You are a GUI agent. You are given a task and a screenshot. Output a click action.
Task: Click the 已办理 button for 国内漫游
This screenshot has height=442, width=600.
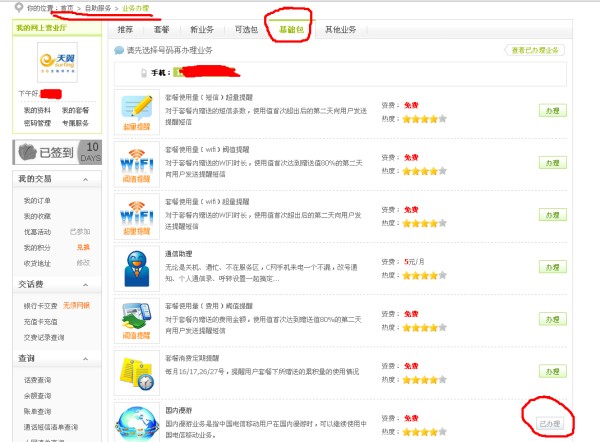click(x=550, y=424)
